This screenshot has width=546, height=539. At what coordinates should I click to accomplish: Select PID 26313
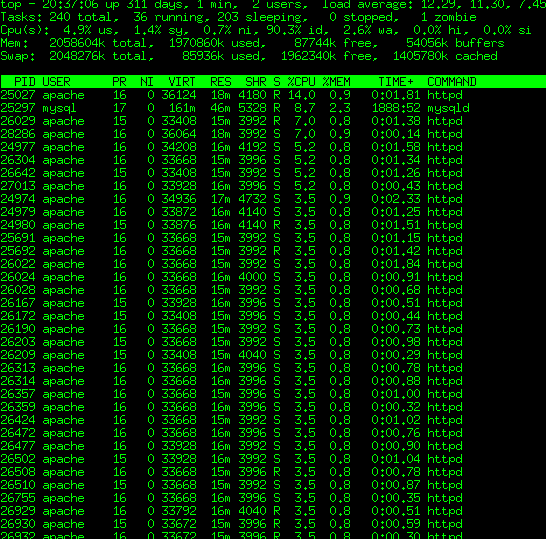pos(18,368)
